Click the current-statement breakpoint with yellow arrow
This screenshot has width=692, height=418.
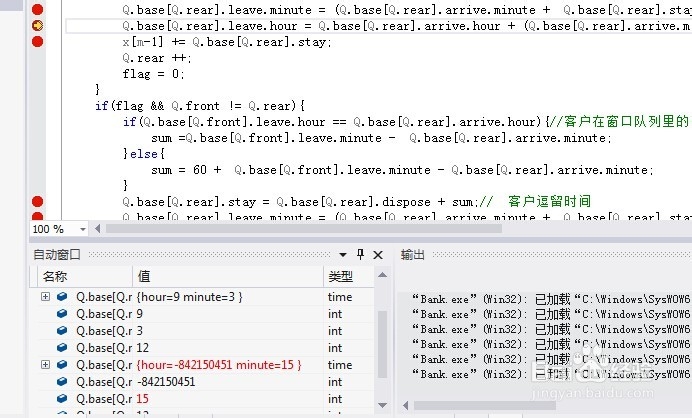point(38,26)
